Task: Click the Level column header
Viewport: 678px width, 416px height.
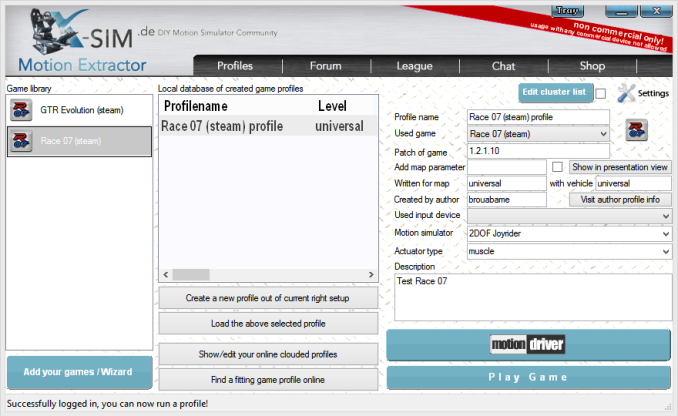Action: tap(344, 106)
